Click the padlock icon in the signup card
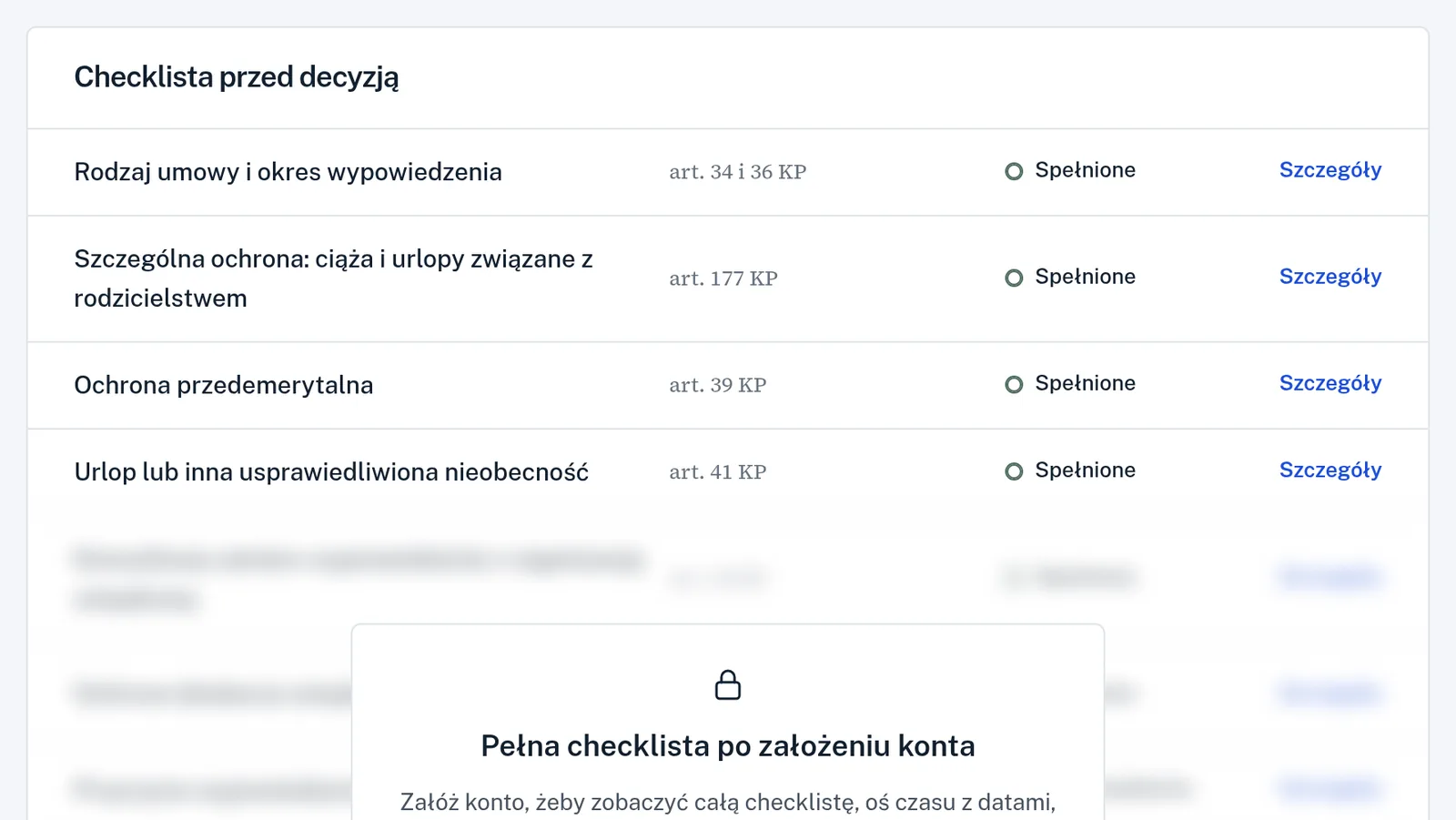This screenshot has height=820, width=1456. click(728, 685)
